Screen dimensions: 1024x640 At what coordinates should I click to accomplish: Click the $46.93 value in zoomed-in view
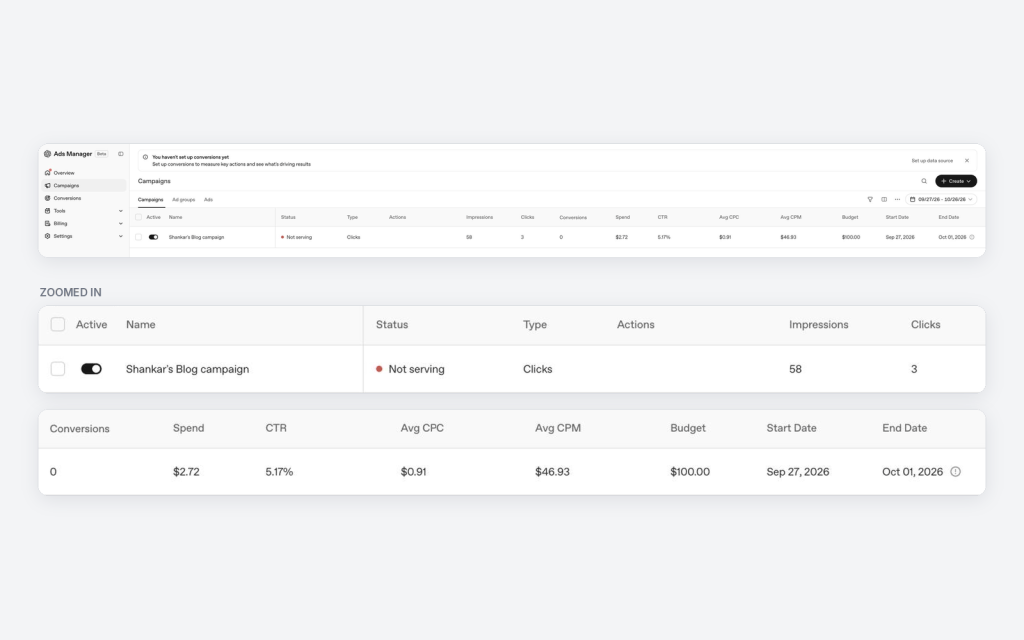coord(552,472)
